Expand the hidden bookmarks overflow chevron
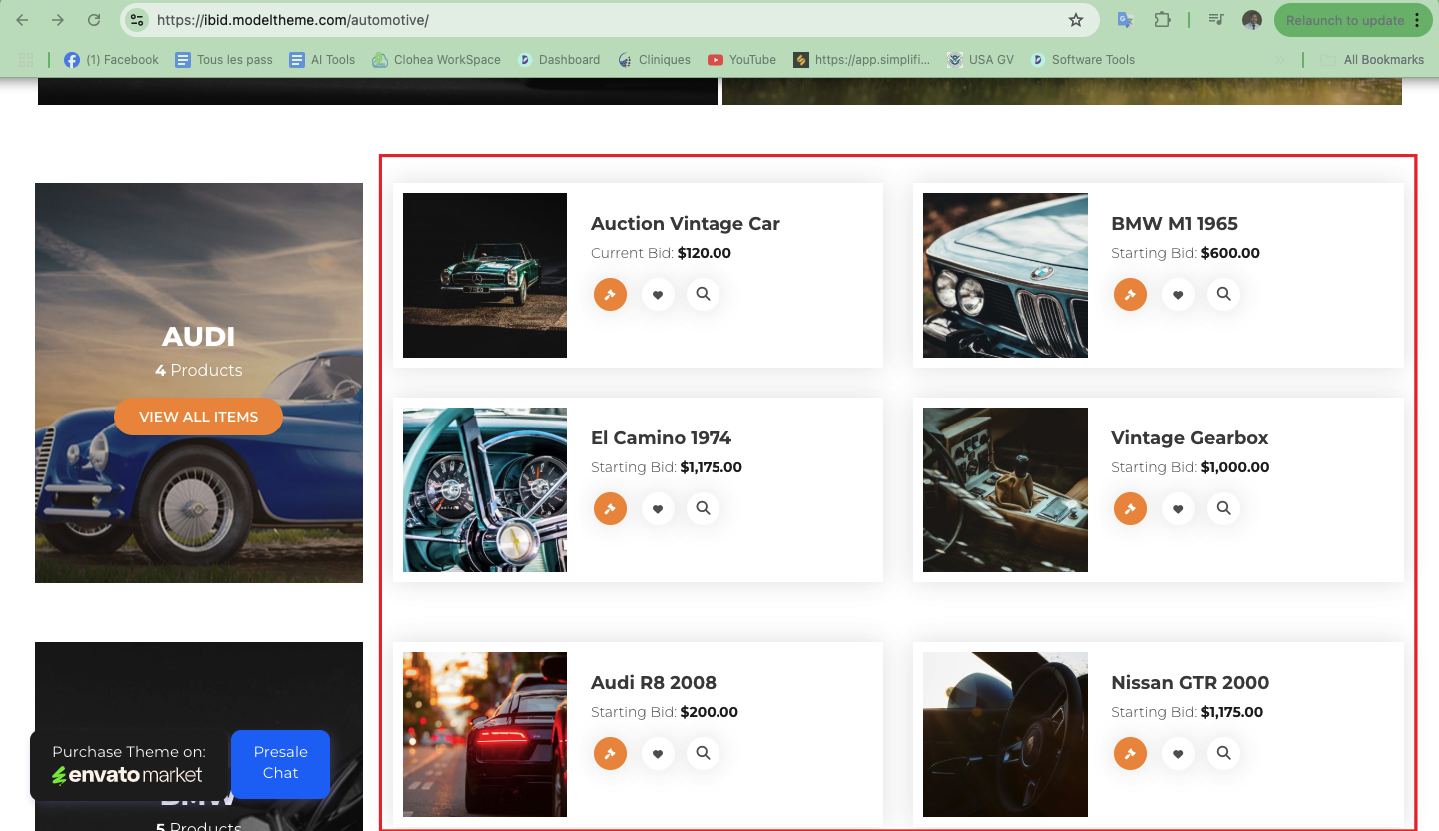This screenshot has width=1439, height=831. pos(1280,60)
